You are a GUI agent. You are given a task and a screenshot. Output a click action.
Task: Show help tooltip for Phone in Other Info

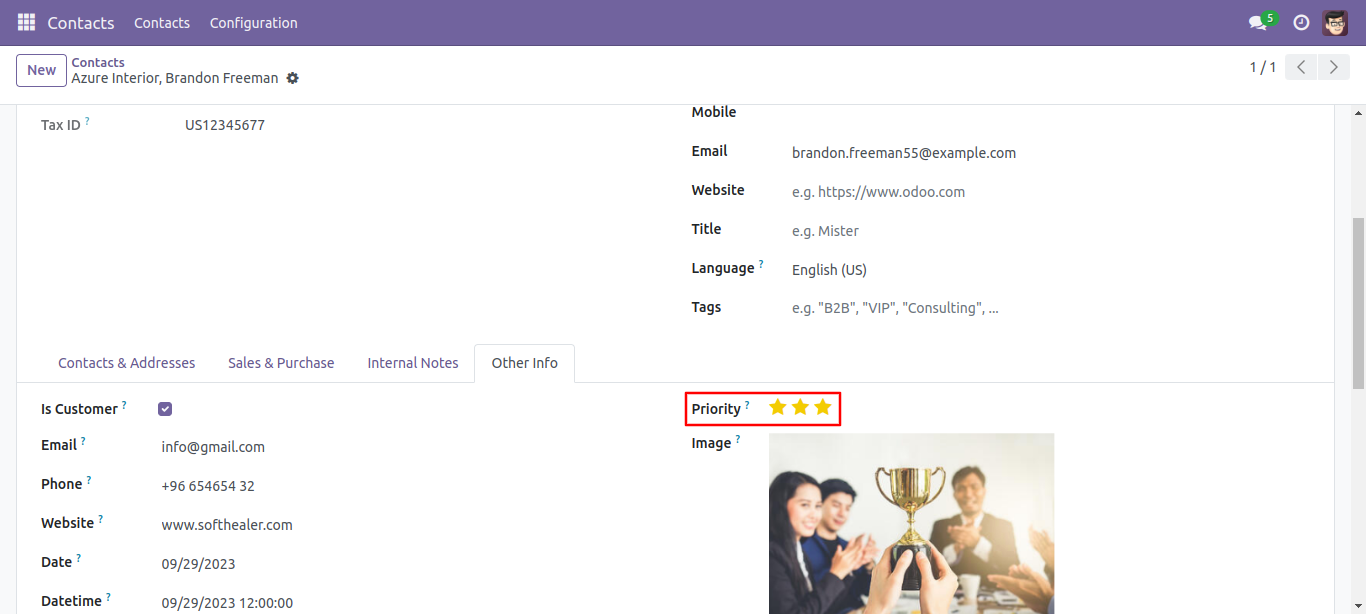coord(89,480)
